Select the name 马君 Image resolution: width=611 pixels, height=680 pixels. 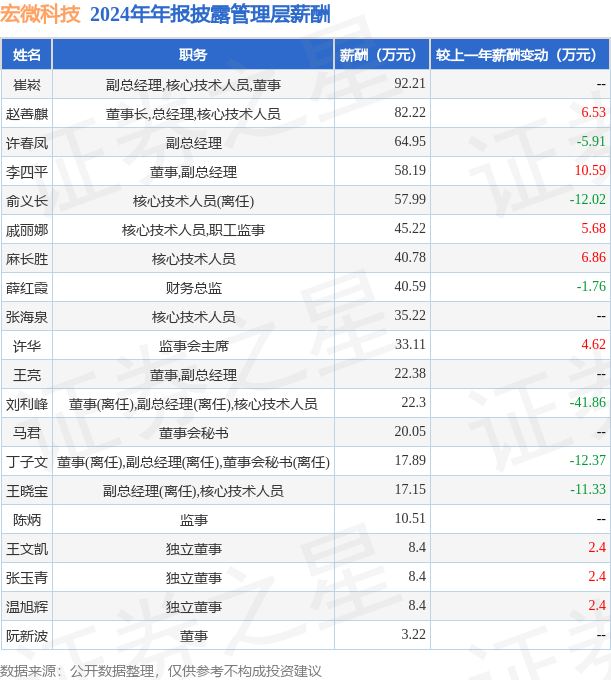coord(26,433)
